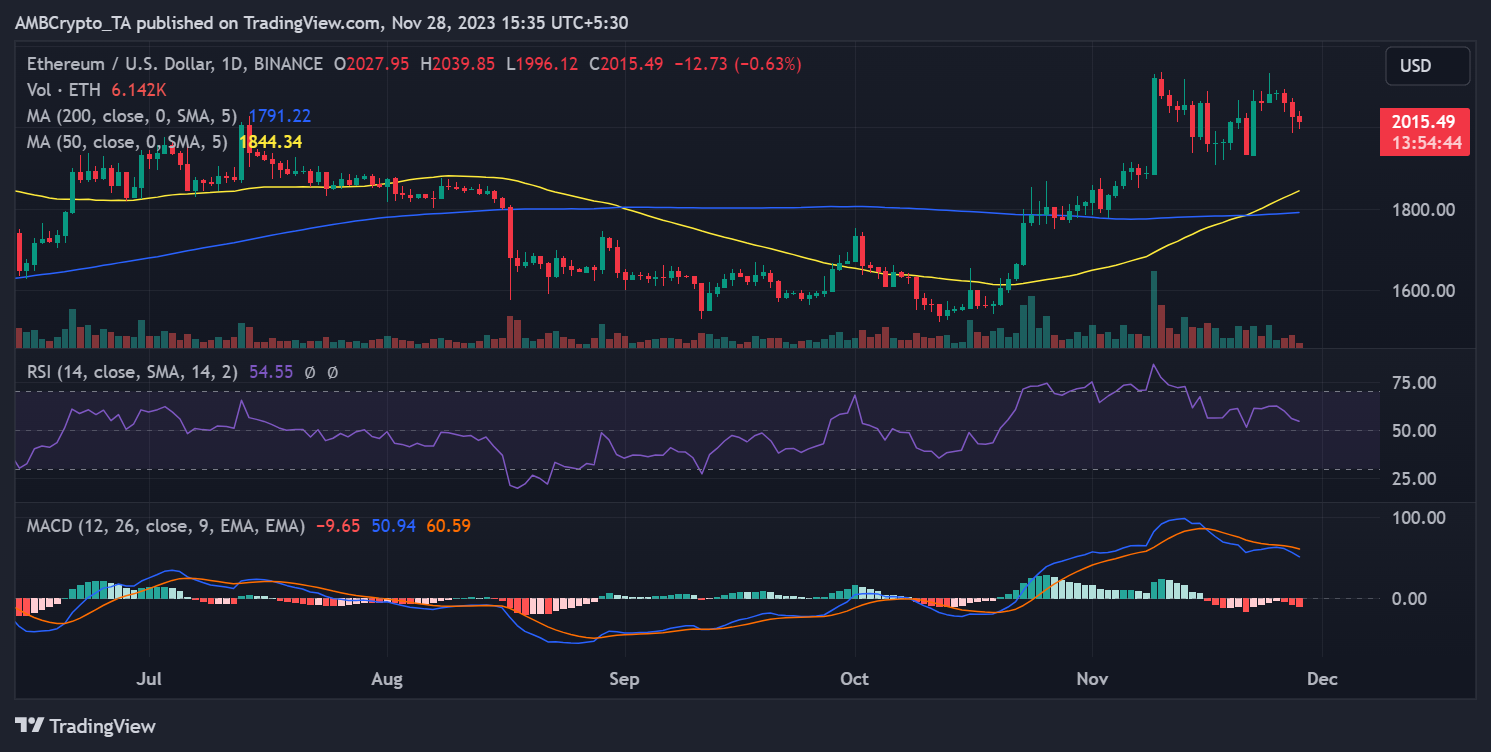Image resolution: width=1491 pixels, height=752 pixels.
Task: Select the MA (200, close, 0, SMA, 5) legend
Action: click(133, 116)
